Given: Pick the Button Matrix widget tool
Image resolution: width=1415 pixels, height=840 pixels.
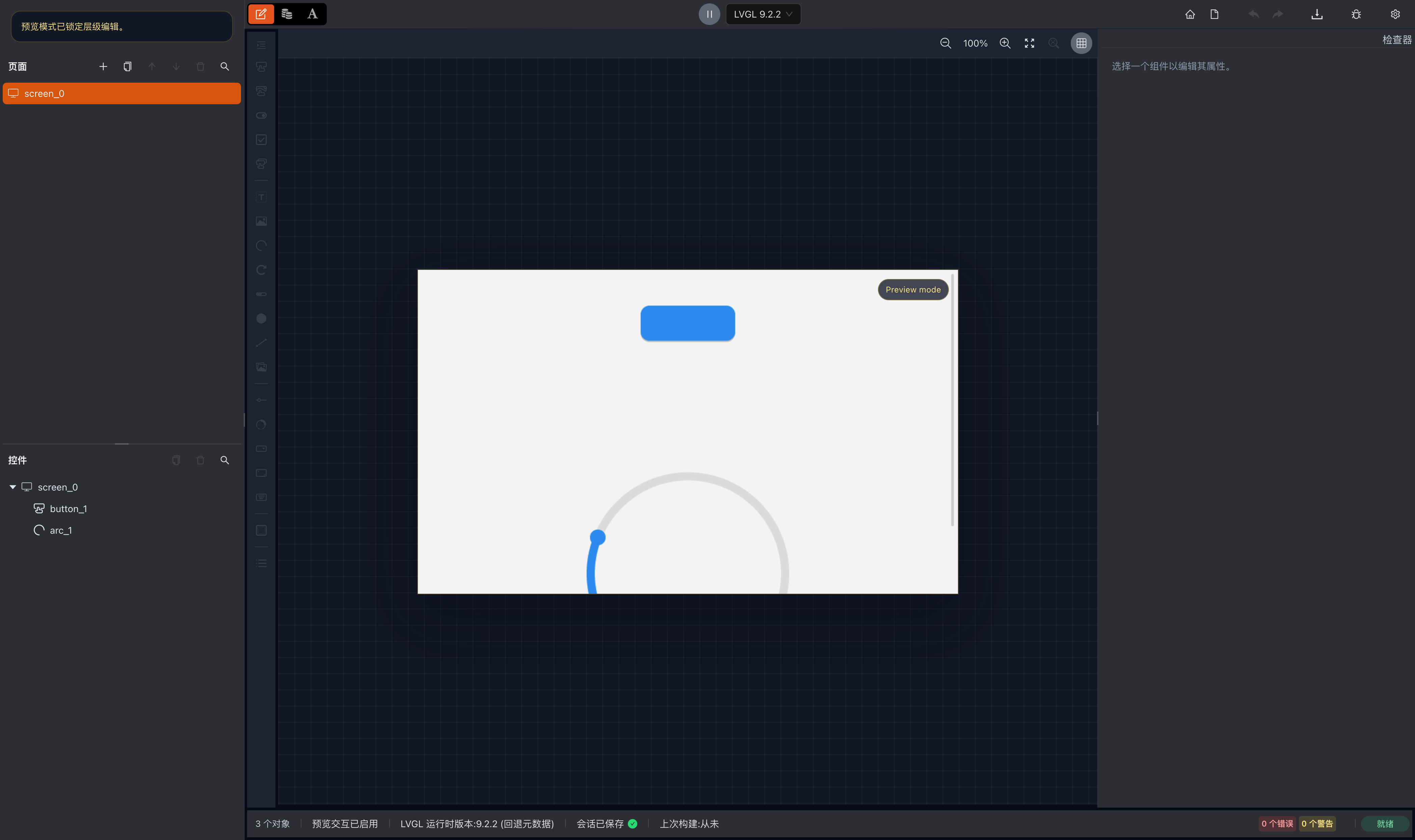Looking at the screenshot, I should point(261,164).
